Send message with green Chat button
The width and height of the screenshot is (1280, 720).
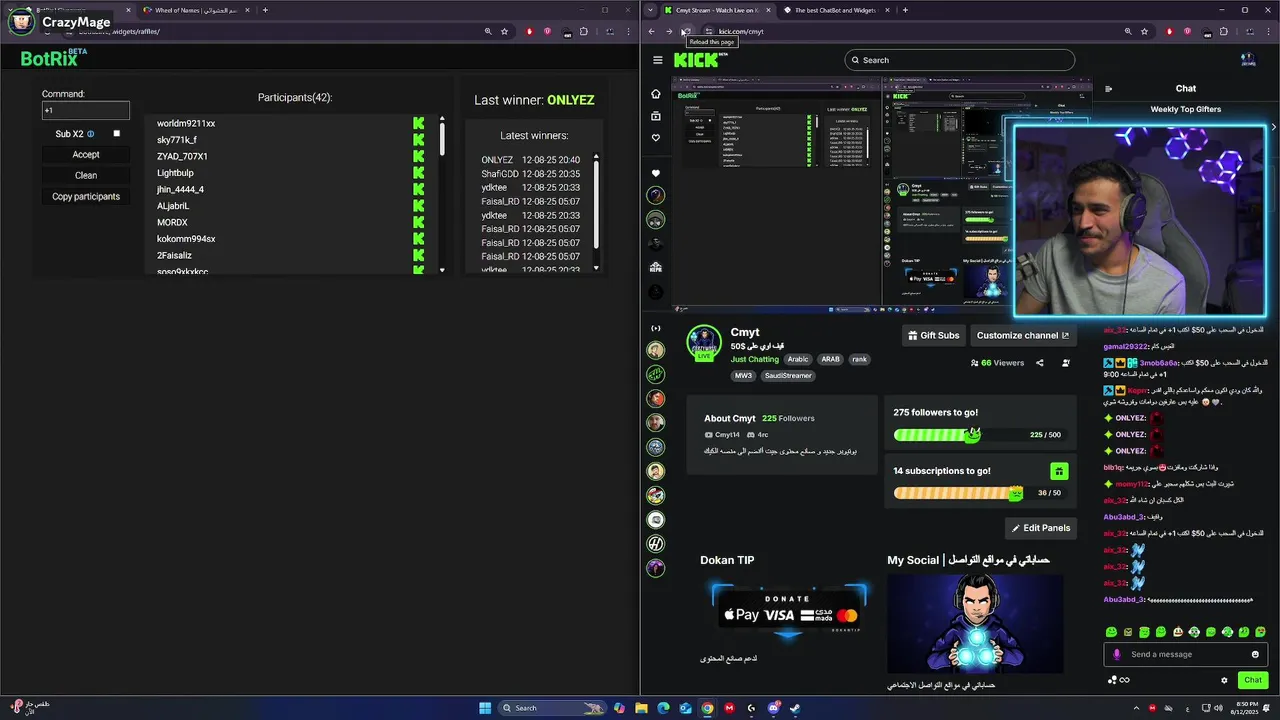[x=1252, y=680]
